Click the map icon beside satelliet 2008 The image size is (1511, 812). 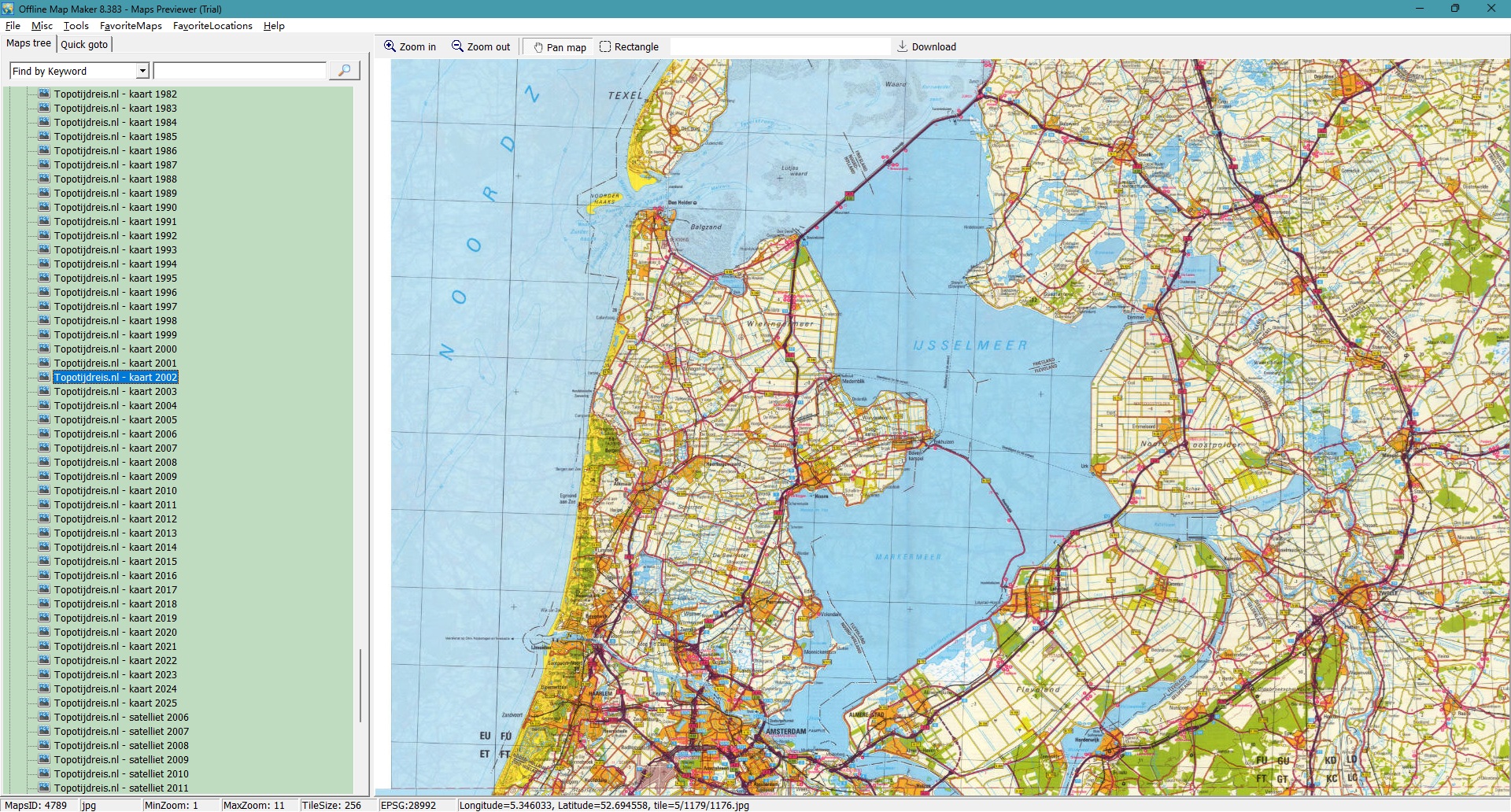coord(44,745)
